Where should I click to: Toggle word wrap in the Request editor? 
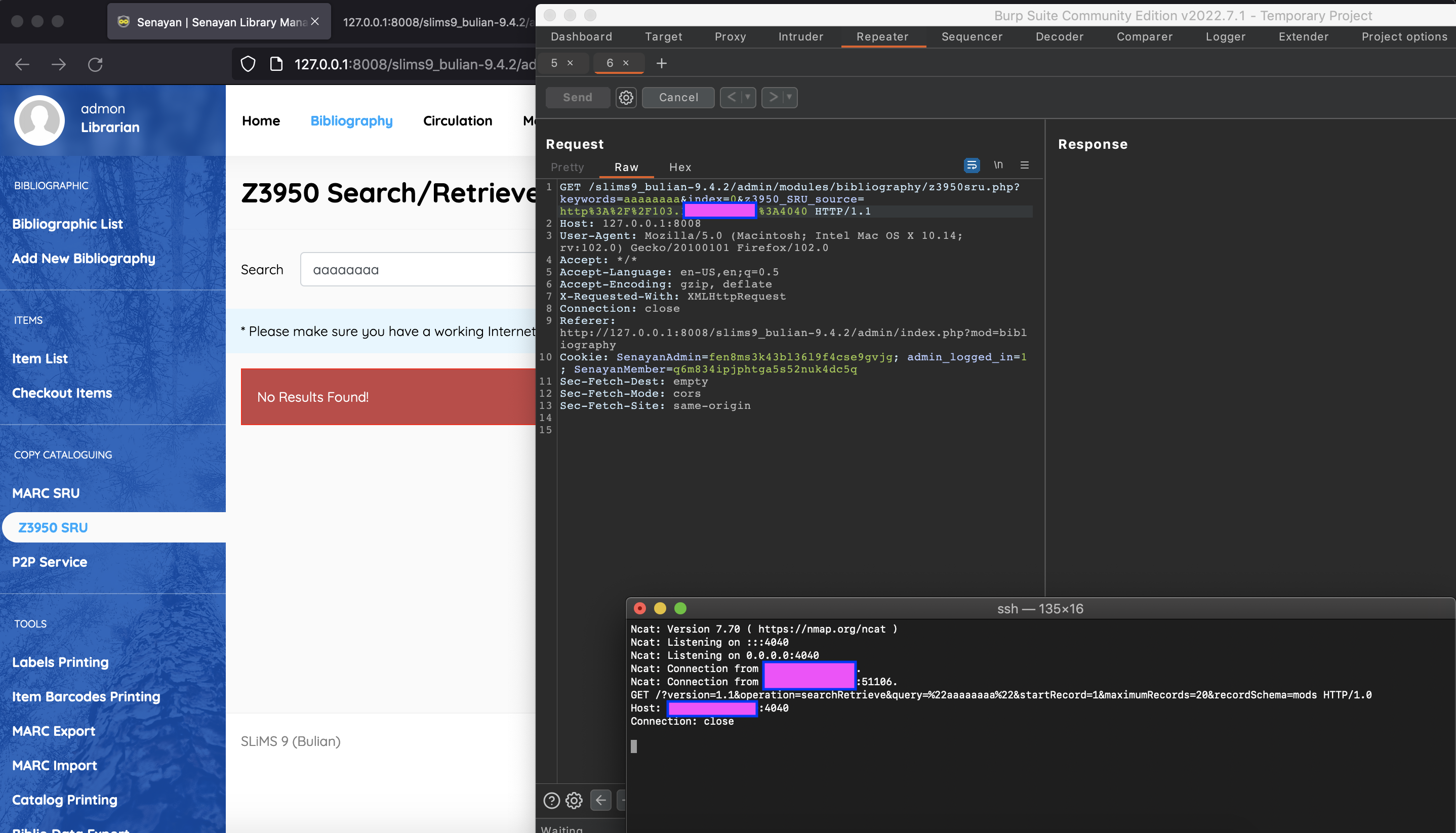972,165
